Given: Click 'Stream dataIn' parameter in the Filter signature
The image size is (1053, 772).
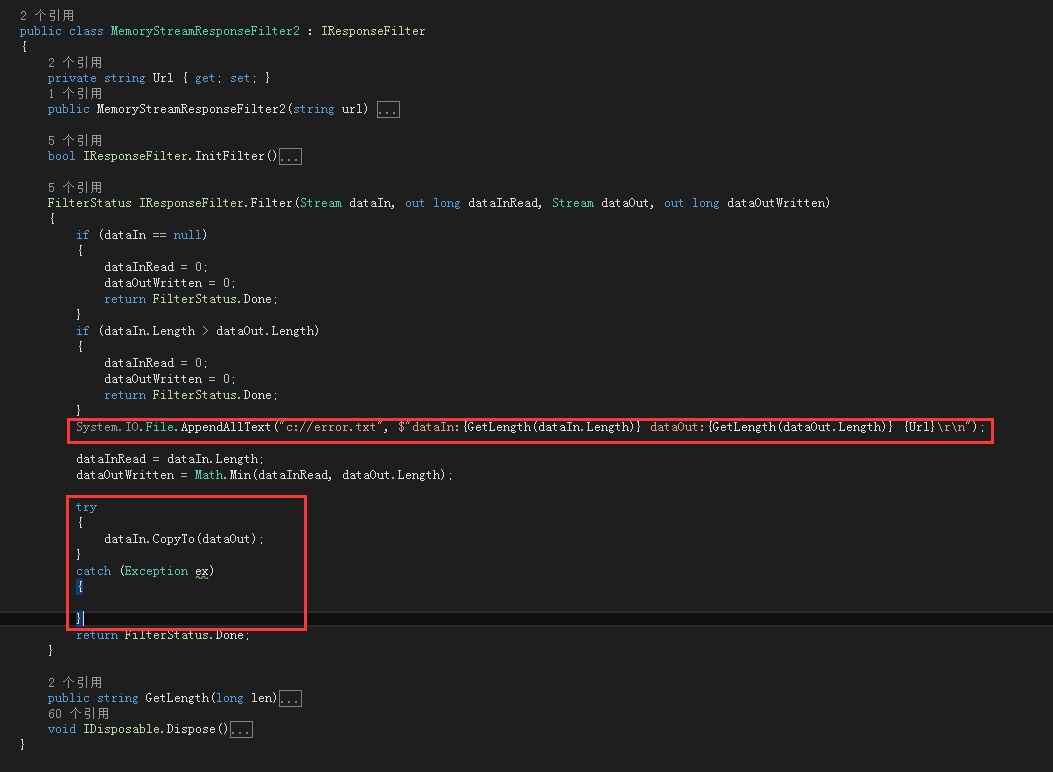Looking at the screenshot, I should [346, 203].
